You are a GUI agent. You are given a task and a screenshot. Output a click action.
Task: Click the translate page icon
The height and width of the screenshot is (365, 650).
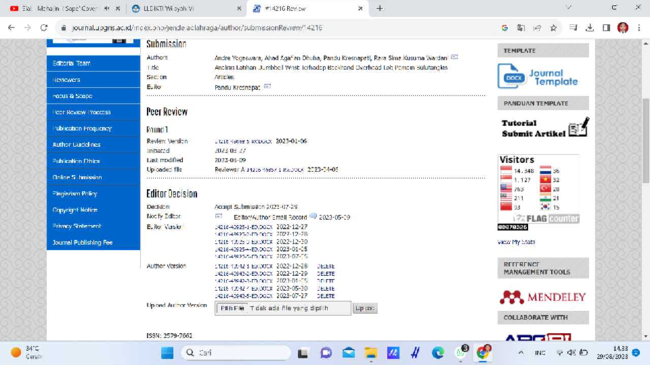521,28
